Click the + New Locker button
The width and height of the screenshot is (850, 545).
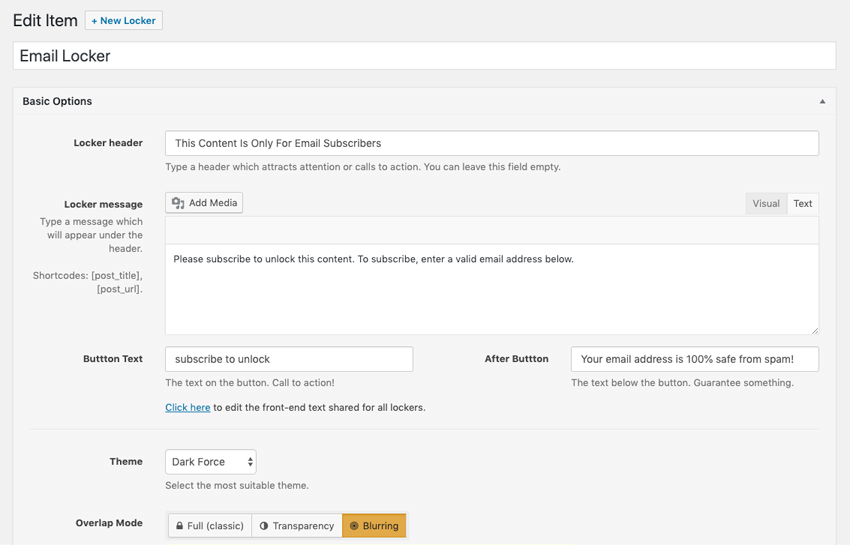(124, 21)
